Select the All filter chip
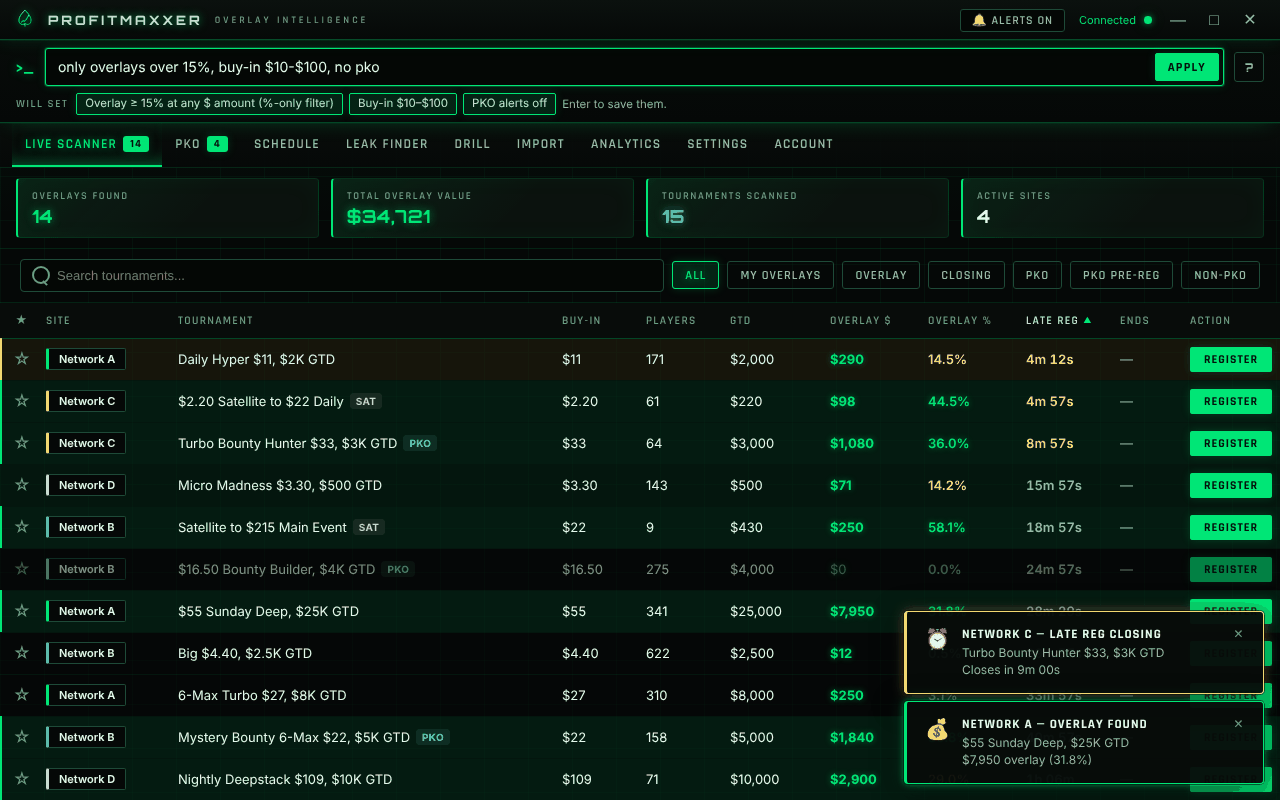 695,275
